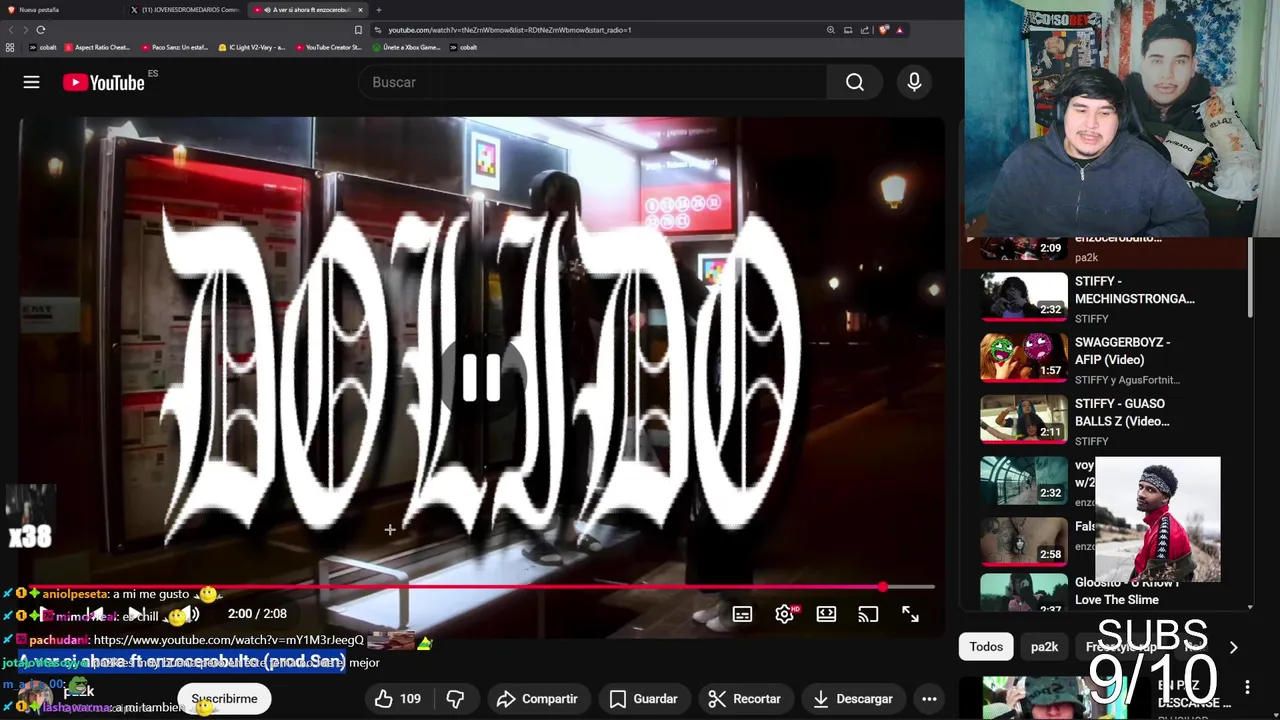The height and width of the screenshot is (720, 1280).
Task: Click the search magnifier button
Action: tap(854, 82)
